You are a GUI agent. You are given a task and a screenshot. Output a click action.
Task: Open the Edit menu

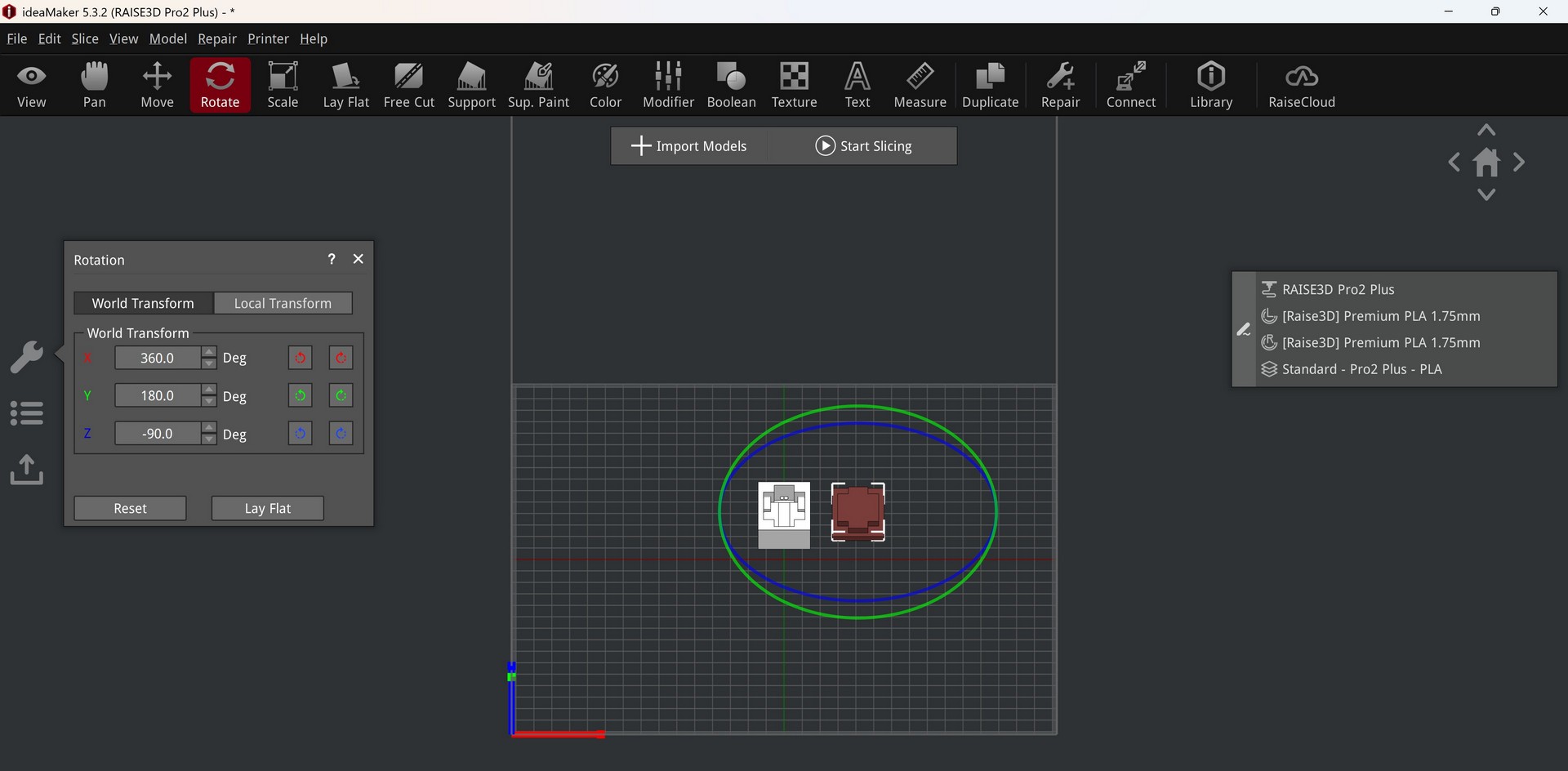pyautogui.click(x=50, y=38)
